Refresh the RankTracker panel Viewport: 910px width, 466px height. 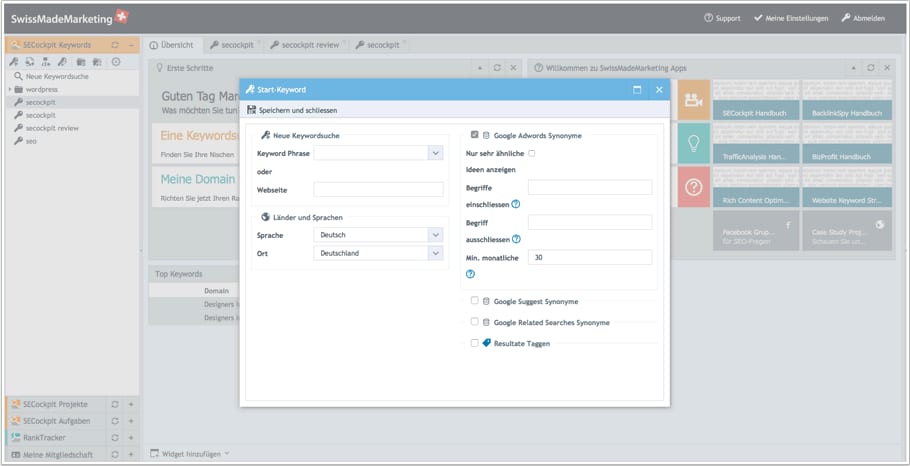coord(115,438)
